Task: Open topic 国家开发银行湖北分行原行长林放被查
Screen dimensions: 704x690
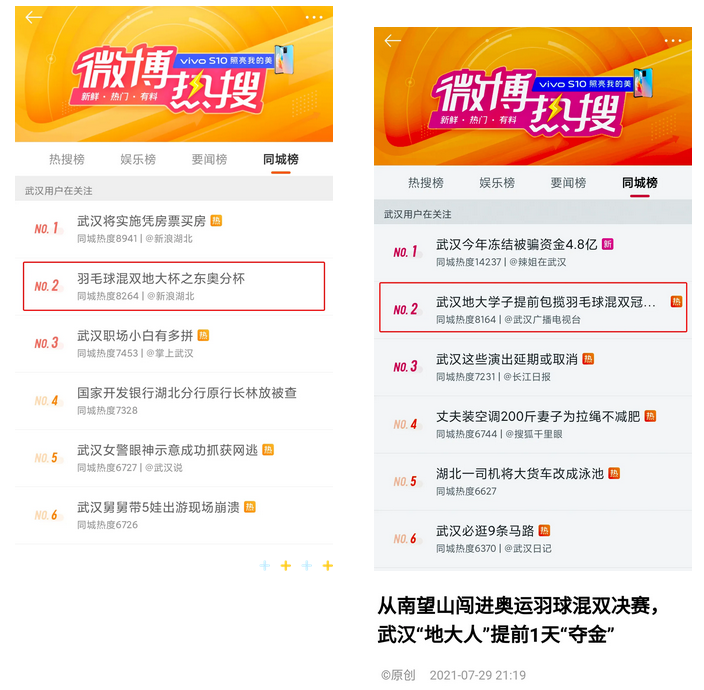Action: tap(174, 401)
